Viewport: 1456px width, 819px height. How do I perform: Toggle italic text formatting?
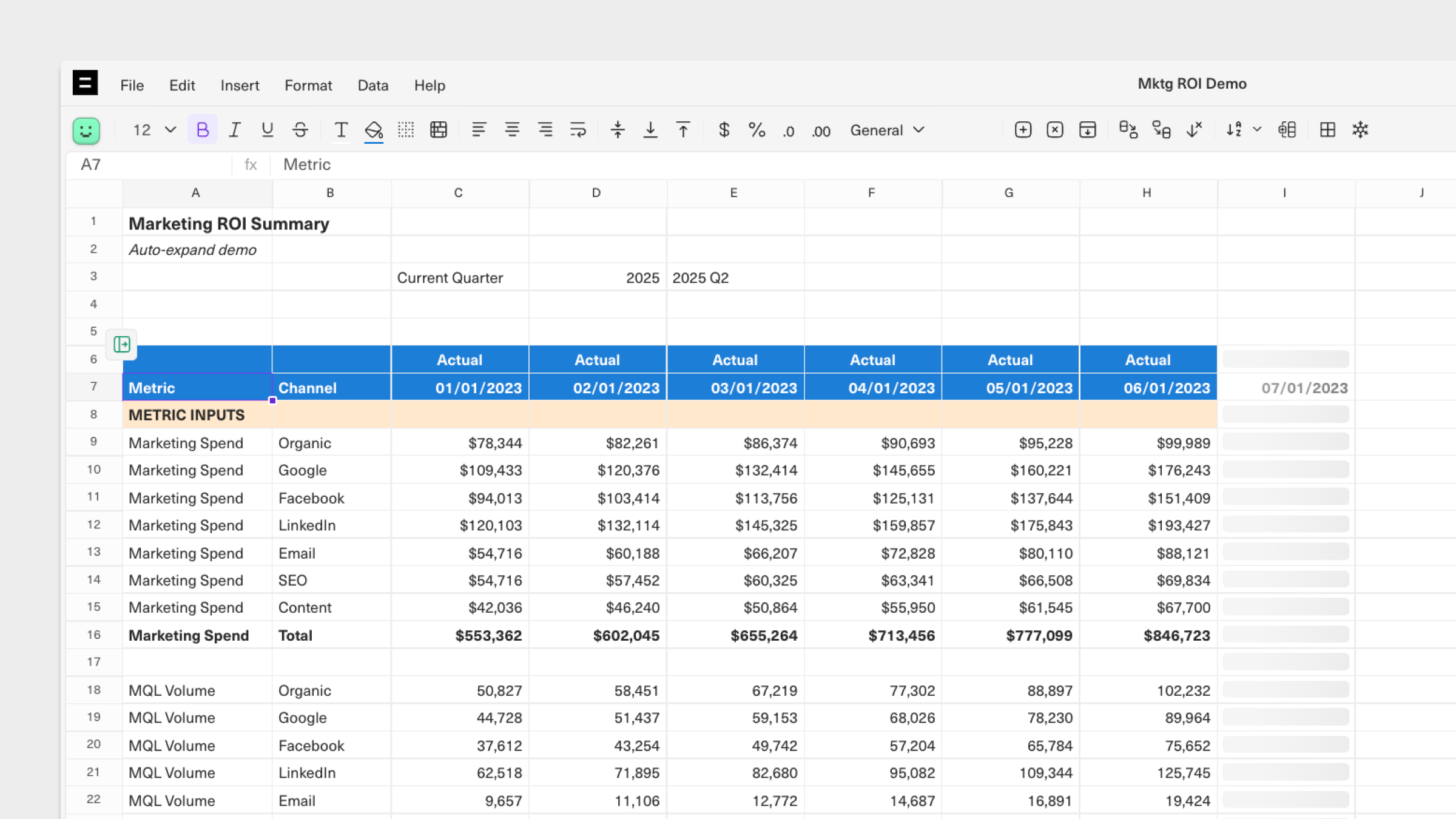235,130
